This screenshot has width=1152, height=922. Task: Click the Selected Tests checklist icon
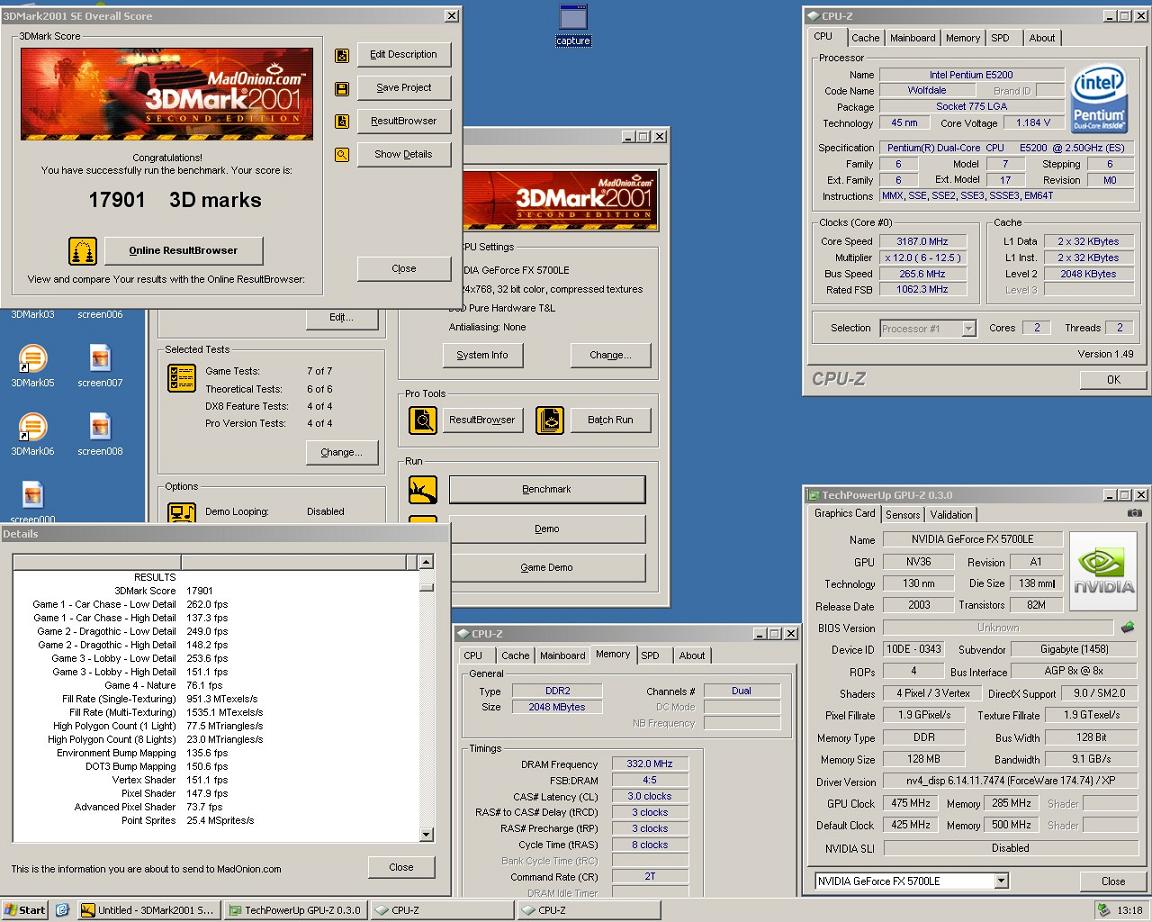click(x=181, y=378)
